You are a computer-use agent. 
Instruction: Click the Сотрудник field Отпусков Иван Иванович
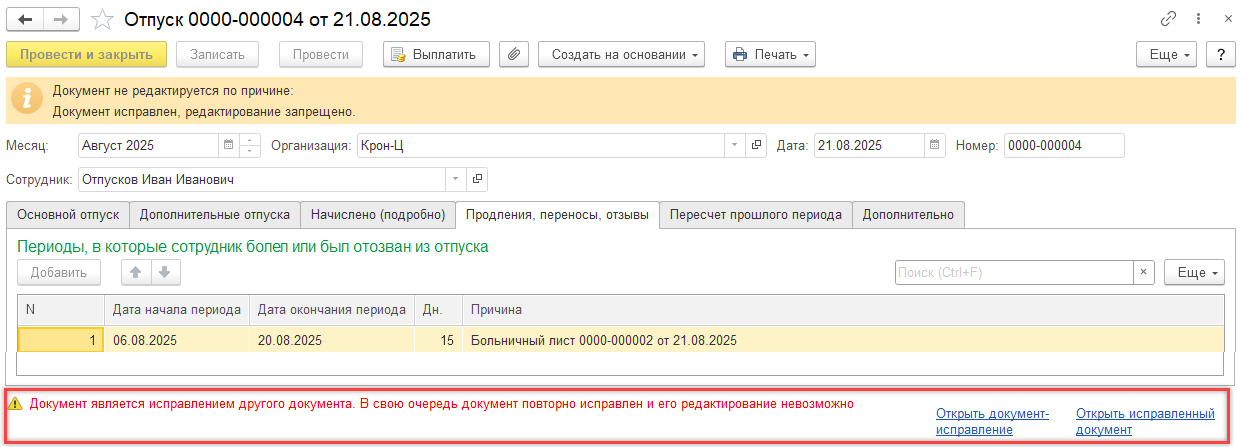click(x=262, y=179)
